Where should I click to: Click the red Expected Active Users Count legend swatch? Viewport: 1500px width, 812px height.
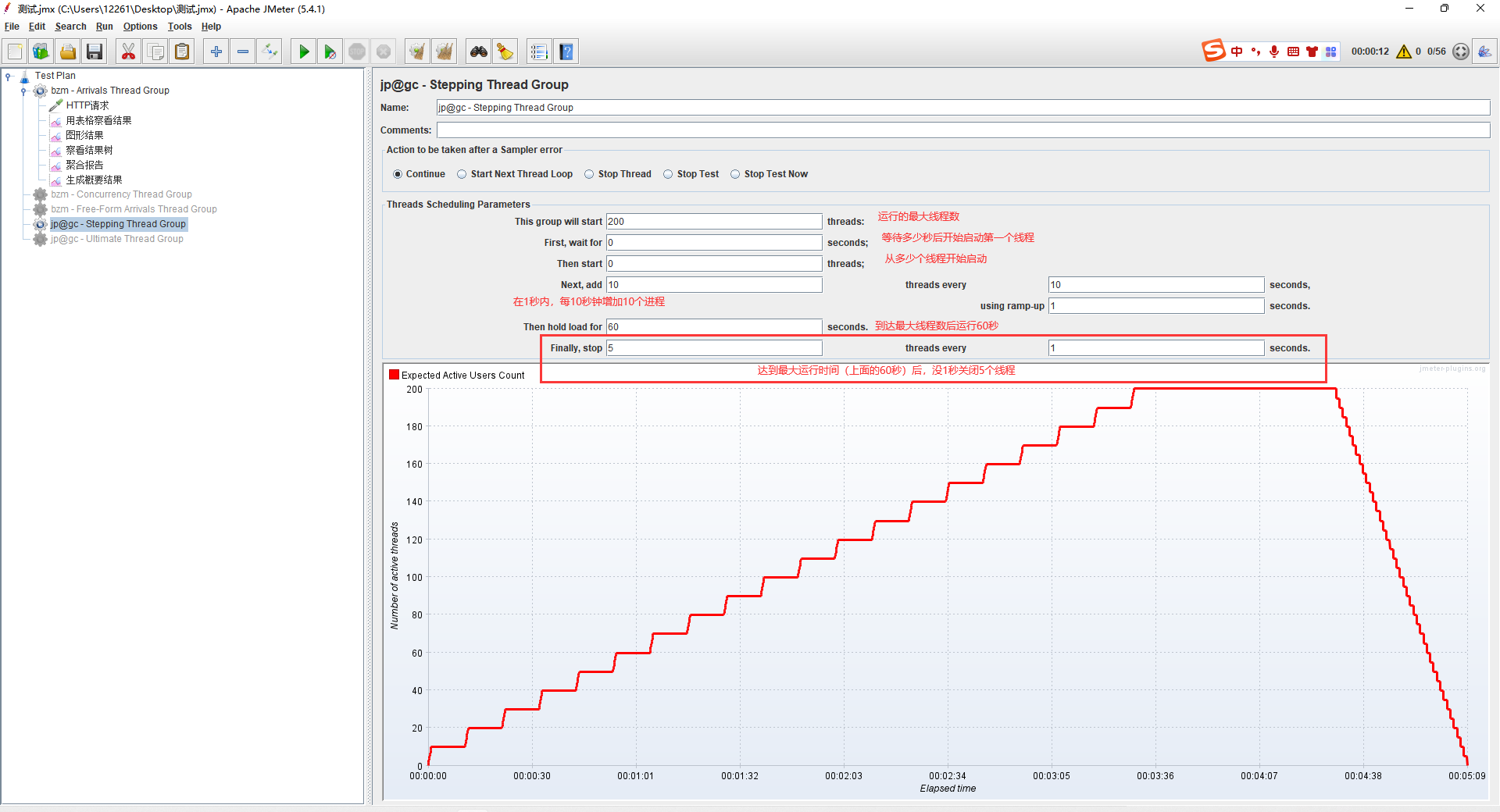point(395,375)
